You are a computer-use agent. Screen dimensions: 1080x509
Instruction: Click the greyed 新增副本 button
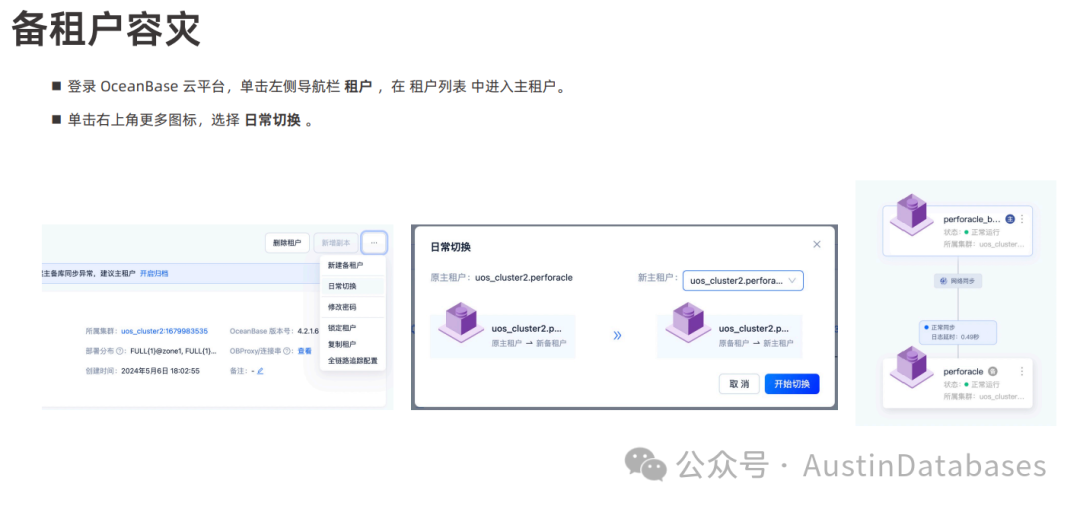(x=335, y=242)
